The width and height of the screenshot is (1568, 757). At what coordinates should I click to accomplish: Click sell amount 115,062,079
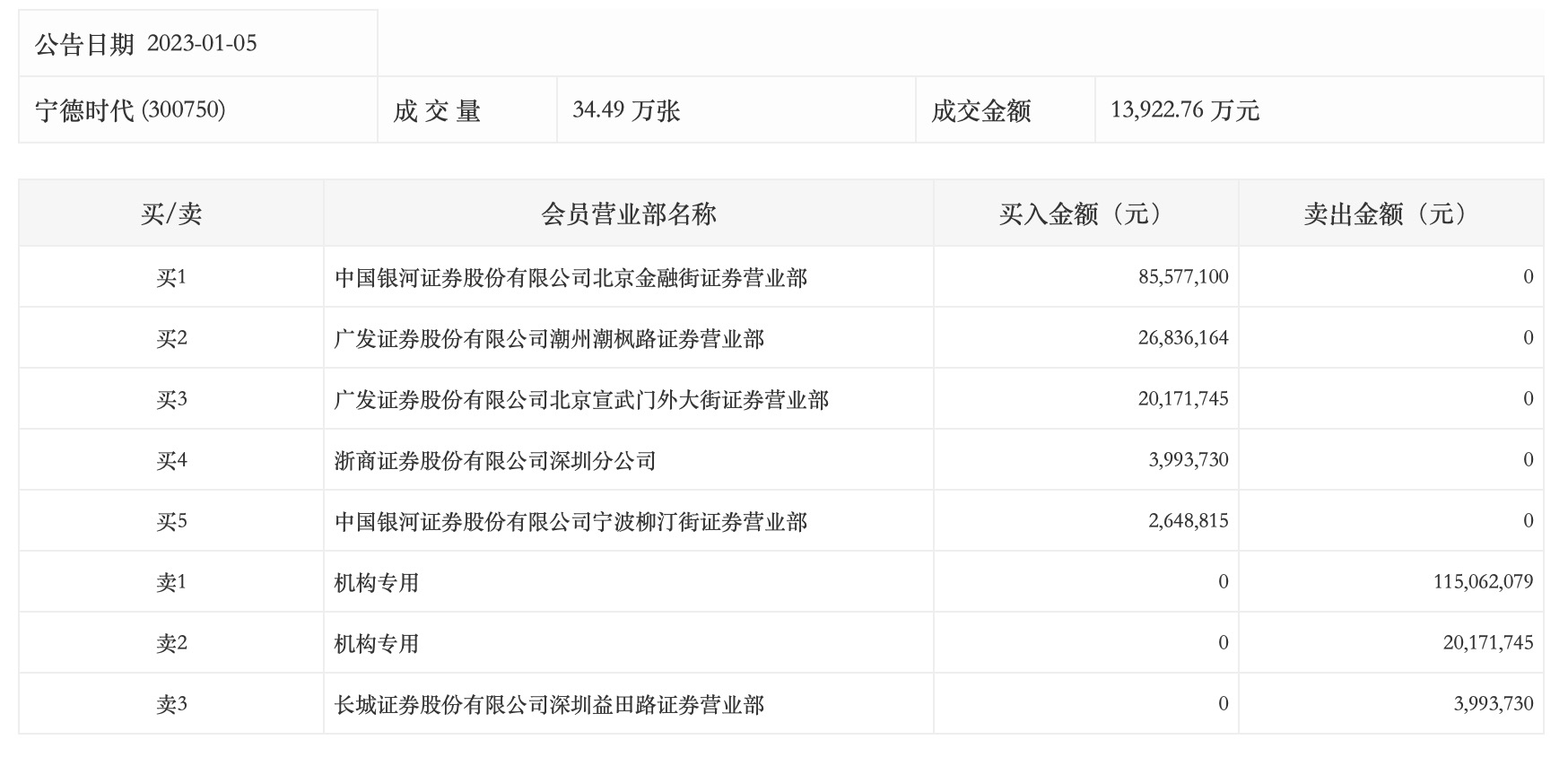[1484, 582]
